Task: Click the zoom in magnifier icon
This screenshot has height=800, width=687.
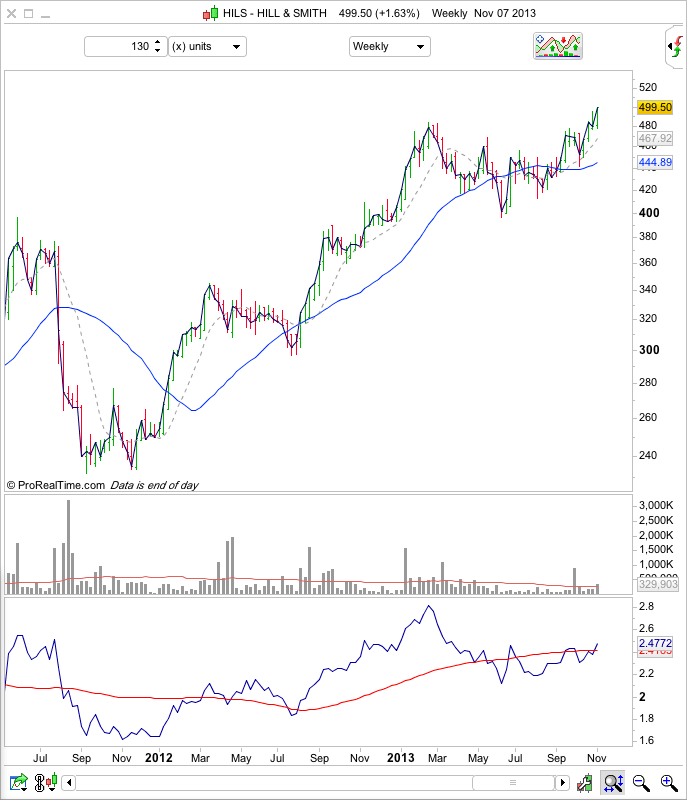Action: tap(669, 783)
